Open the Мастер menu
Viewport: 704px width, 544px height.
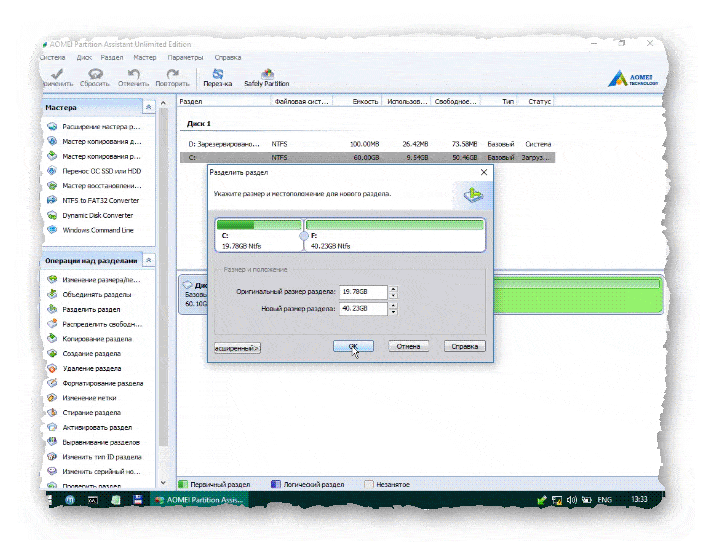pyautogui.click(x=145, y=57)
